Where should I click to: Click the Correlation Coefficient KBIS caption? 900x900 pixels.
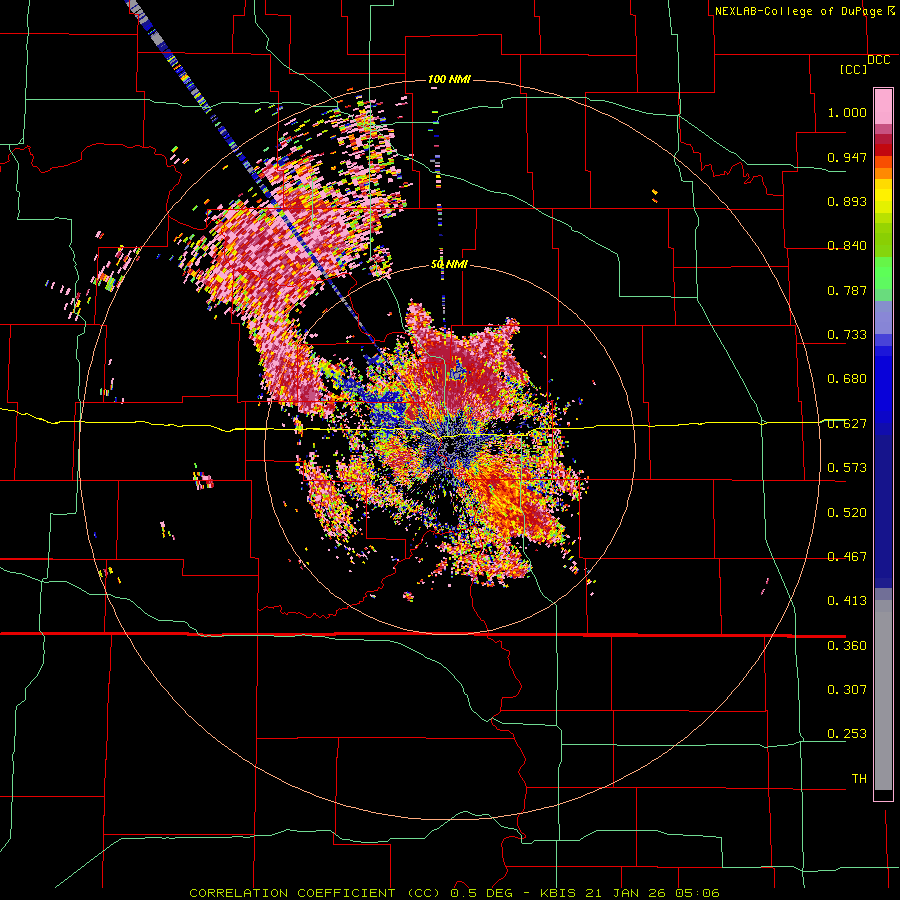click(x=454, y=893)
